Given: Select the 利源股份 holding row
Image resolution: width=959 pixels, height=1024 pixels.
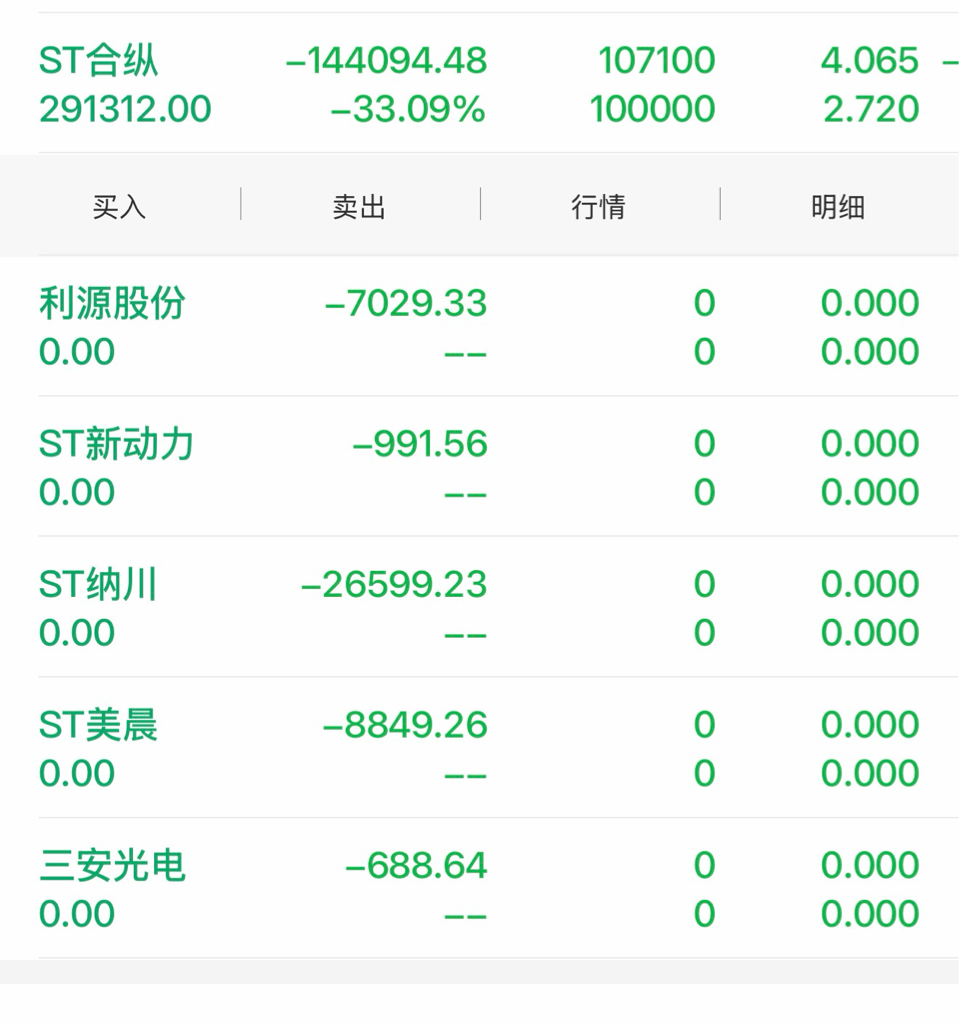Looking at the screenshot, I should tap(112, 303).
